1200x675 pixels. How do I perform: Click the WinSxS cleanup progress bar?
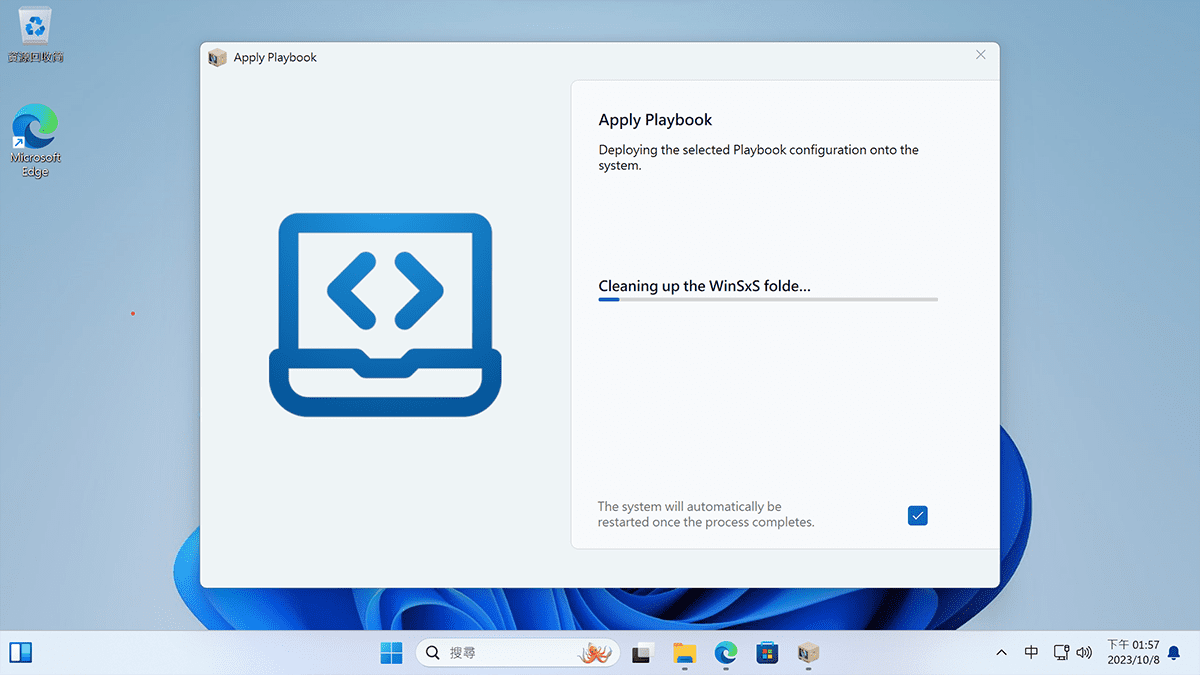click(767, 298)
